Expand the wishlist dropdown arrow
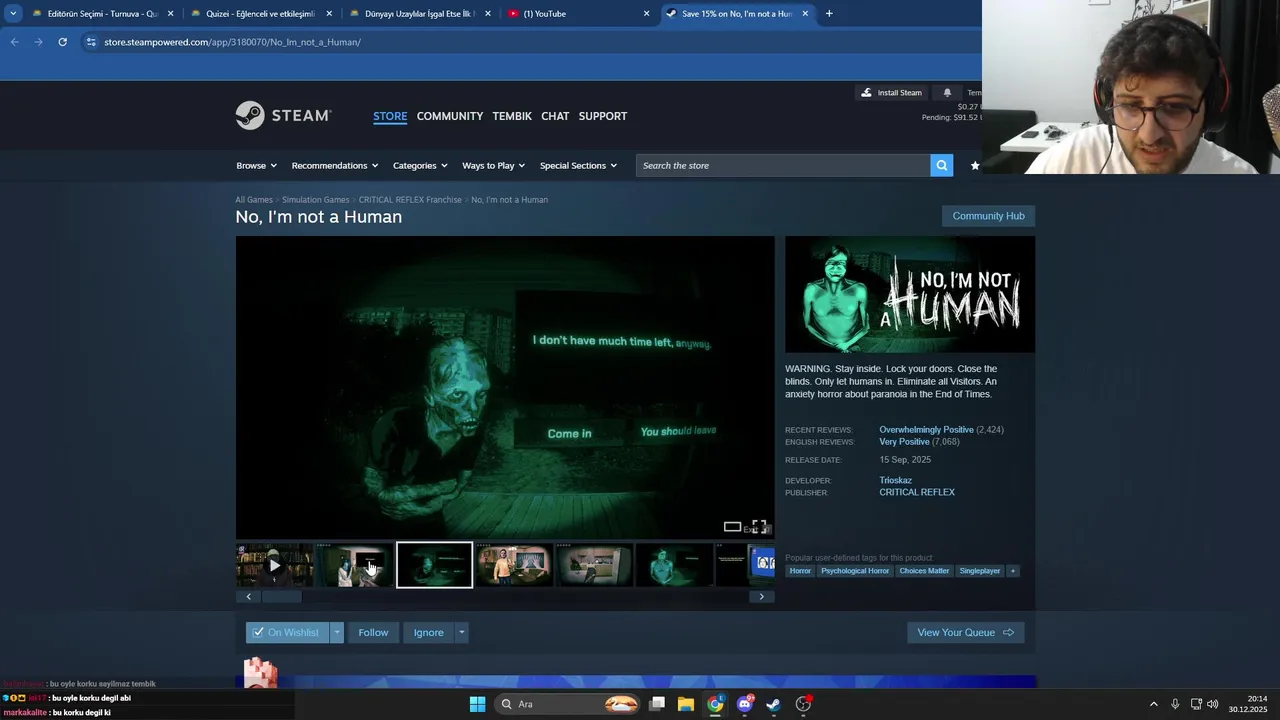The width and height of the screenshot is (1280, 720). pos(337,632)
